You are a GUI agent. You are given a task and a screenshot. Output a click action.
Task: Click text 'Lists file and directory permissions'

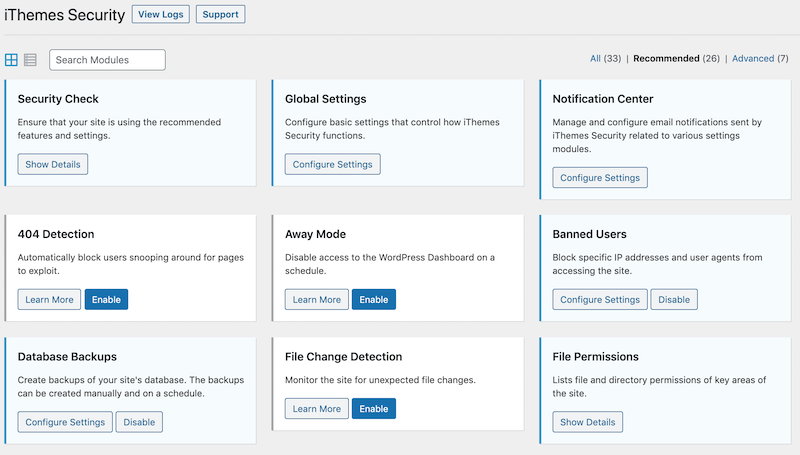coord(629,380)
